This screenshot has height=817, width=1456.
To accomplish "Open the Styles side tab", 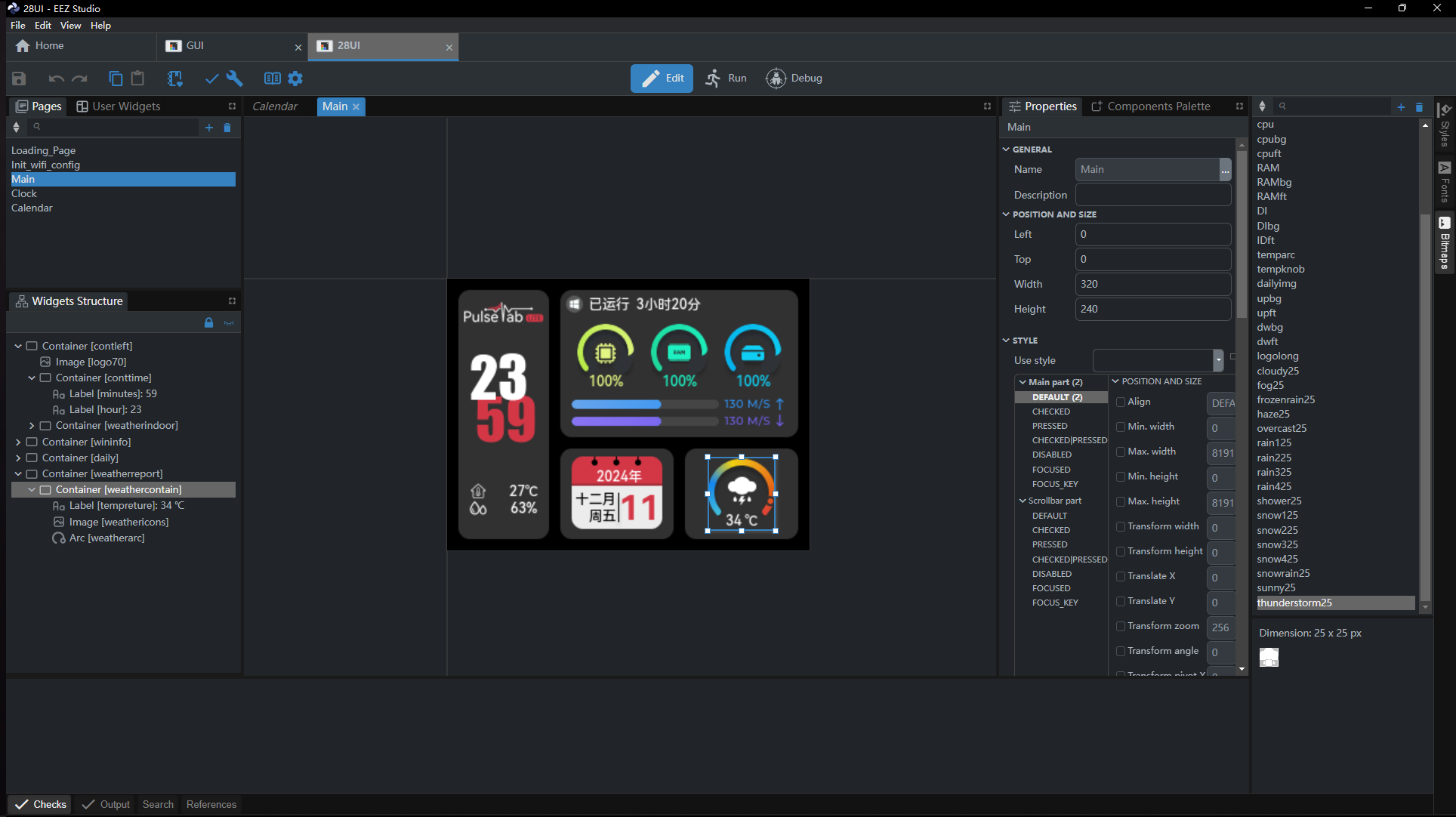I will click(x=1444, y=125).
